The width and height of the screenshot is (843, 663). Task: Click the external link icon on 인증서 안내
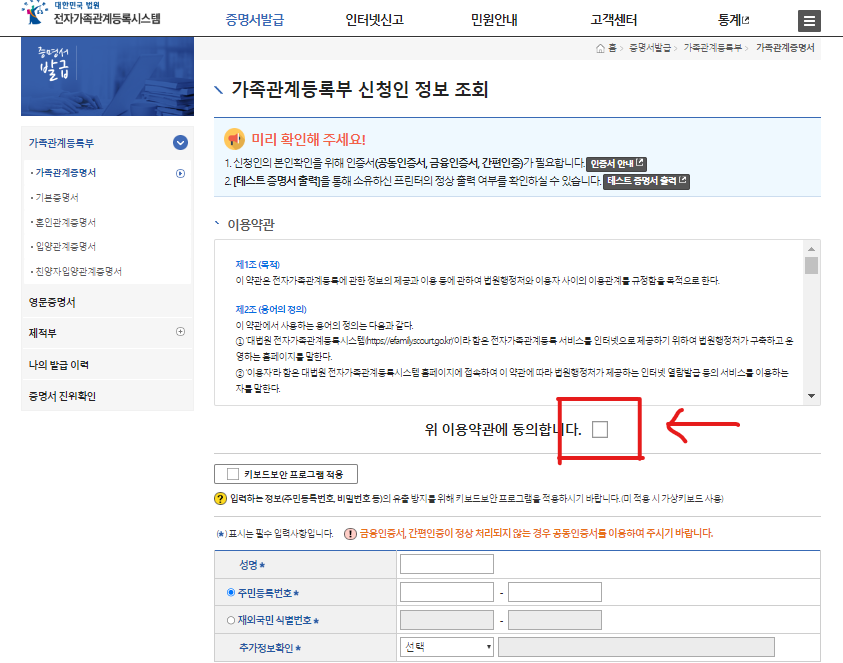[640, 161]
